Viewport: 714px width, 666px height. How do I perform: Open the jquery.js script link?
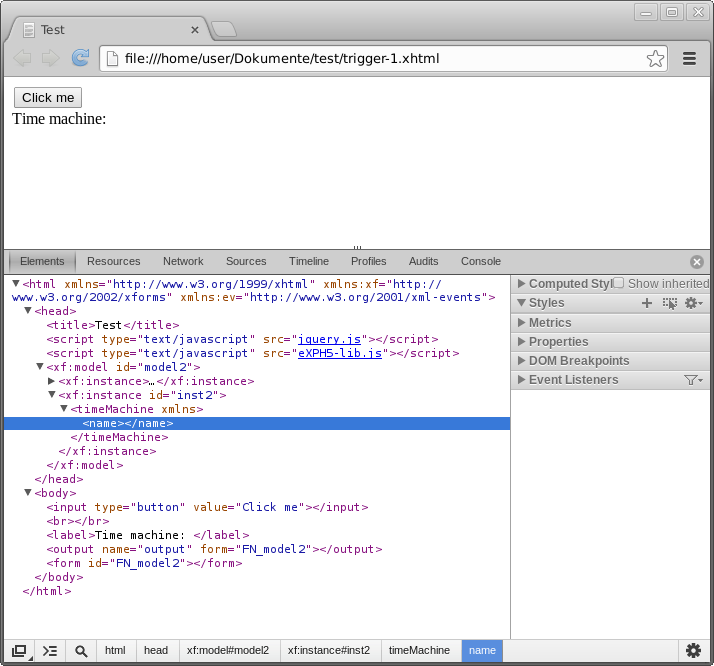(x=329, y=339)
